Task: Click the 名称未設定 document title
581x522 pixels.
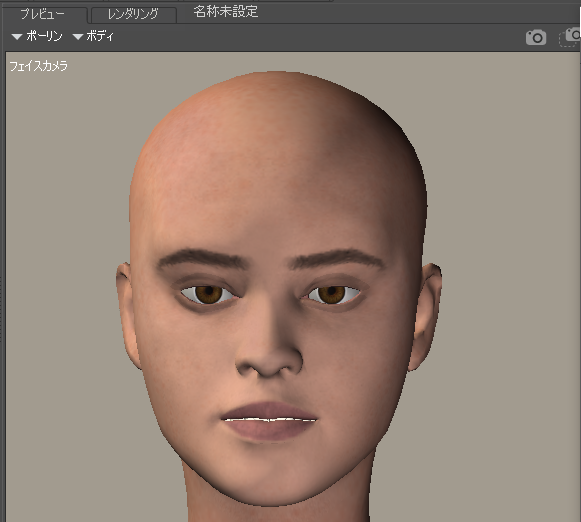Action: (226, 12)
